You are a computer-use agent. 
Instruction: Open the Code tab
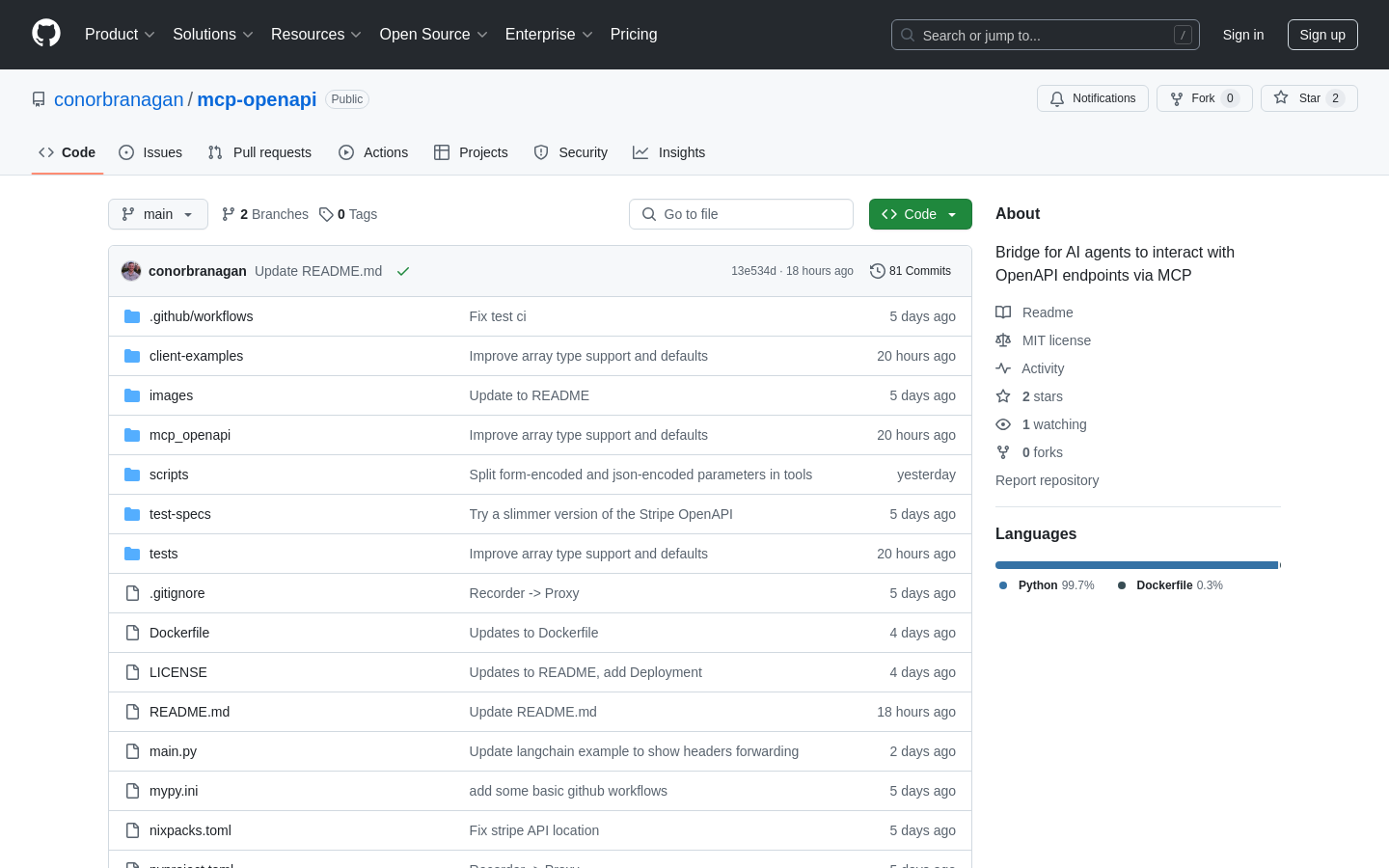(68, 152)
